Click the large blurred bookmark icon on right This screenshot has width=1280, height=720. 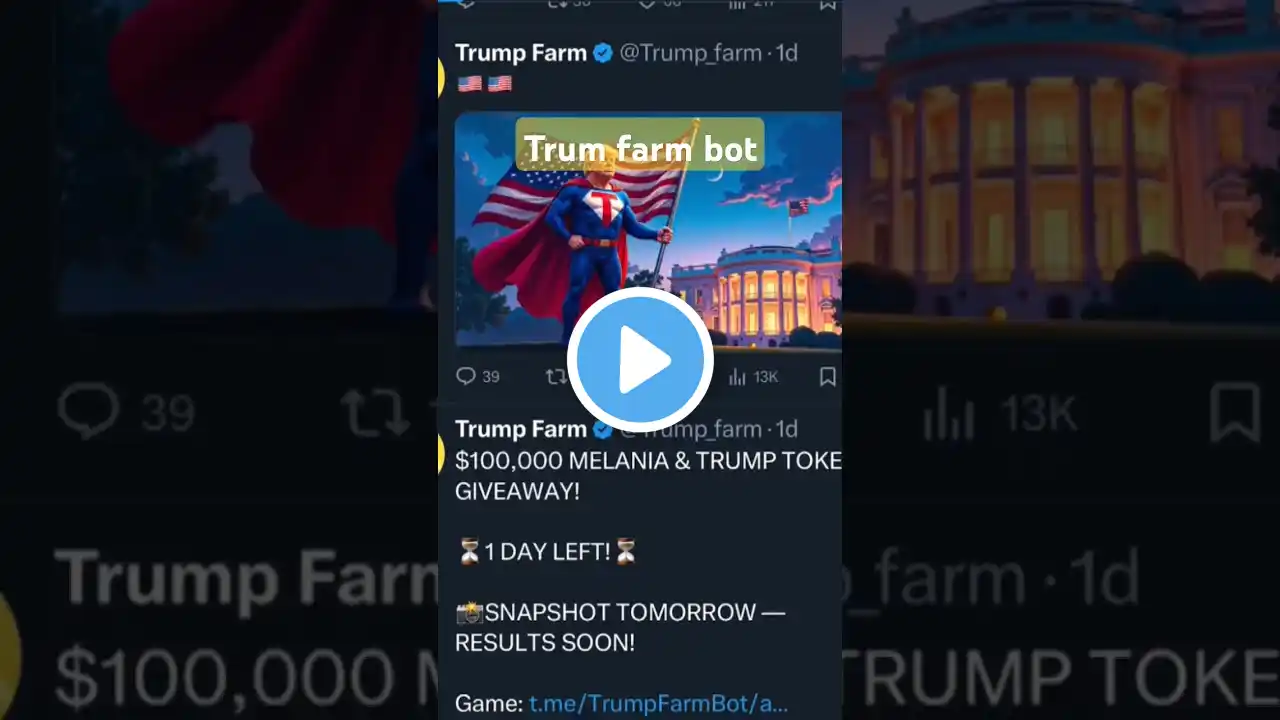pyautogui.click(x=1236, y=411)
